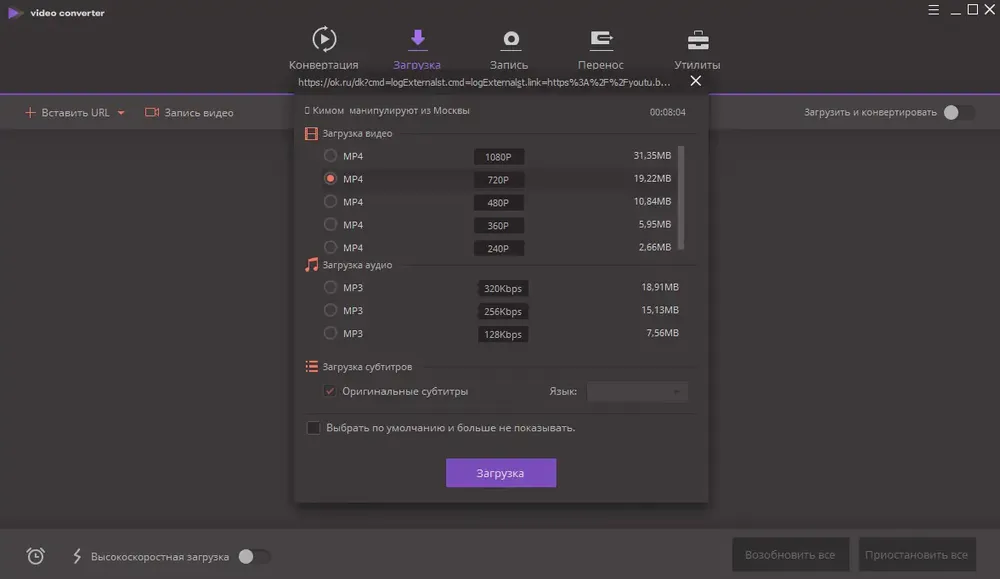Screen dimensions: 1000x579
Task: Select MP3 128Kbps audio option
Action: click(x=330, y=333)
